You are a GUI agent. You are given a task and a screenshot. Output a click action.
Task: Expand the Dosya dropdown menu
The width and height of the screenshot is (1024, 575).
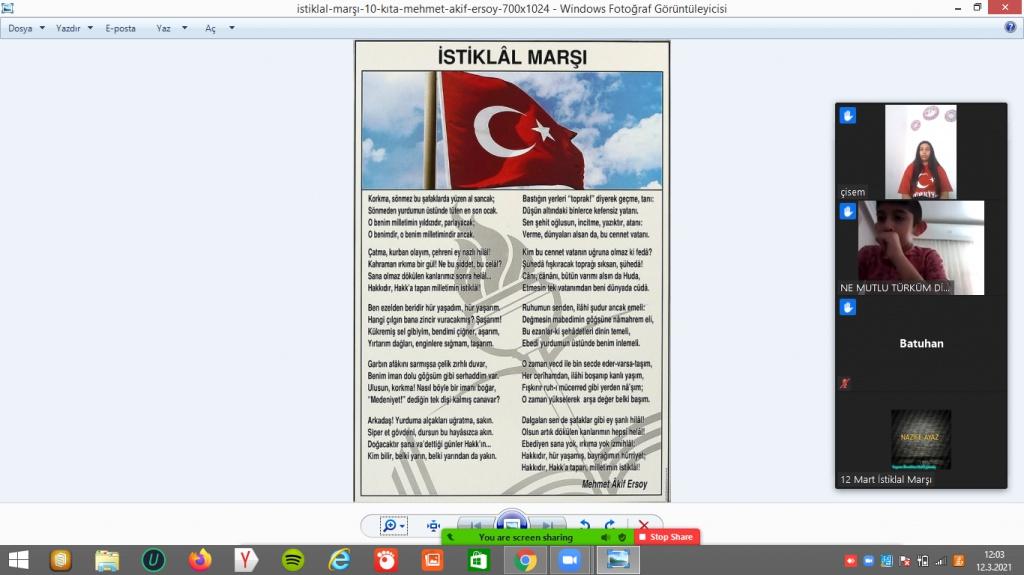[x=26, y=28]
